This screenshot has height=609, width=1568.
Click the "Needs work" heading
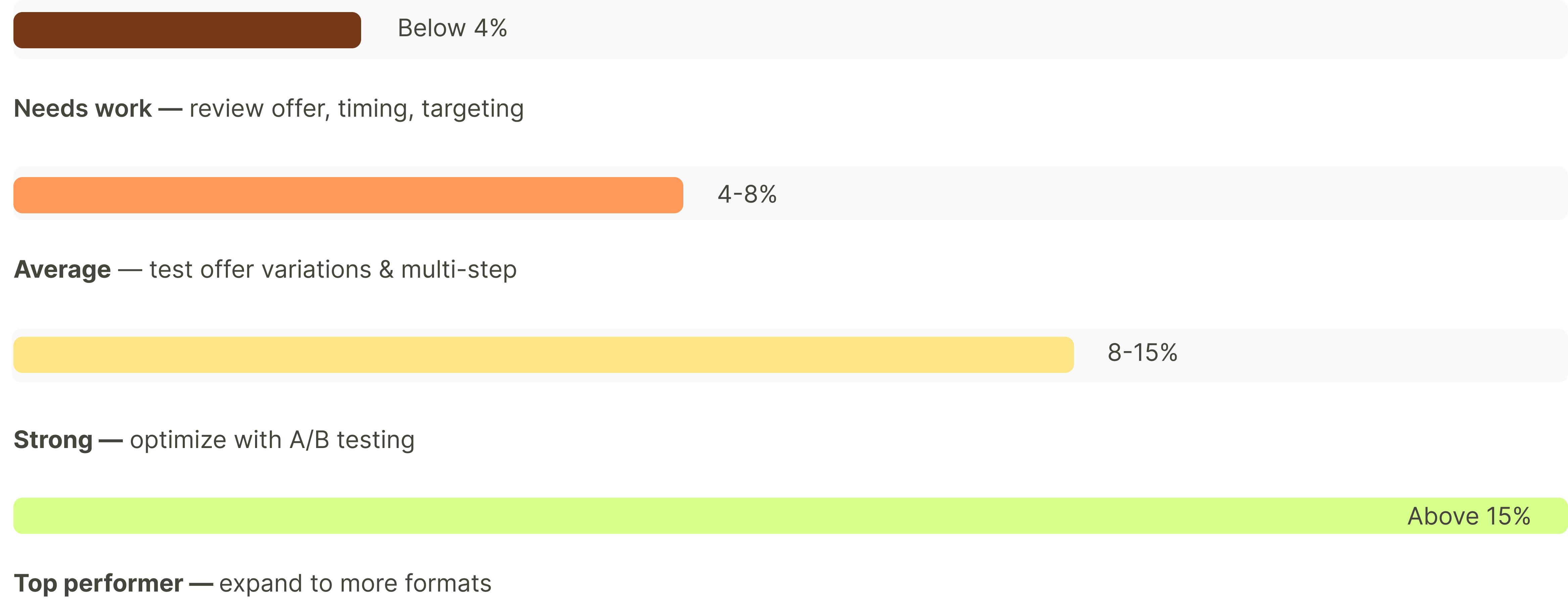pyautogui.click(x=83, y=109)
